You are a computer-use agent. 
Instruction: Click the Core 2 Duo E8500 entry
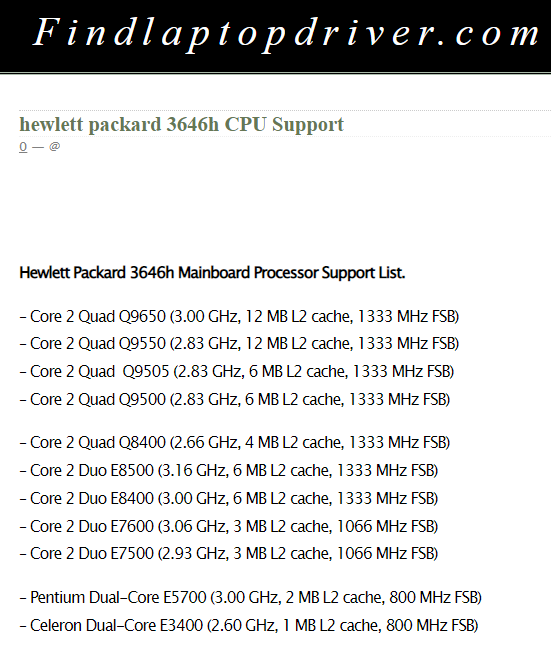[x=229, y=470]
